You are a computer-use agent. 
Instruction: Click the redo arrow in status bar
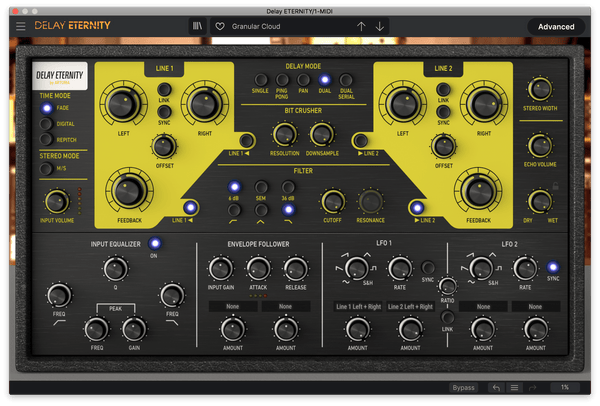click(x=532, y=388)
